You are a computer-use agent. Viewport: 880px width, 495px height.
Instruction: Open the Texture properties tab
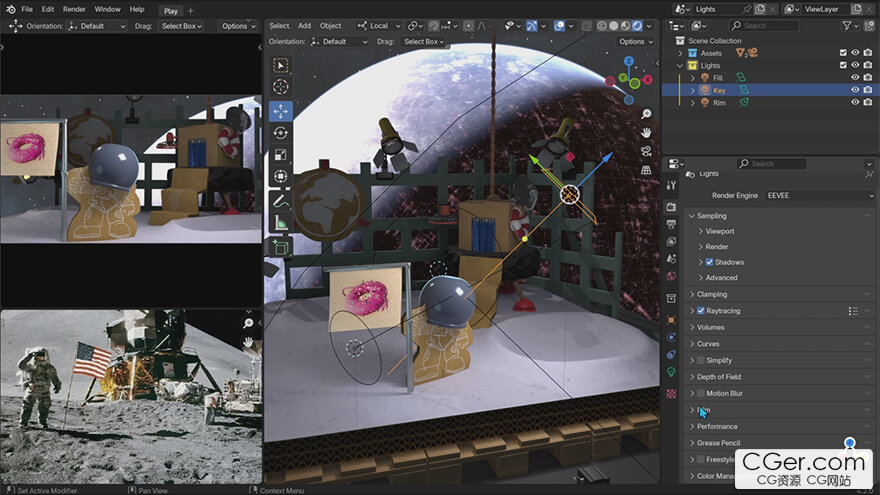[x=671, y=394]
